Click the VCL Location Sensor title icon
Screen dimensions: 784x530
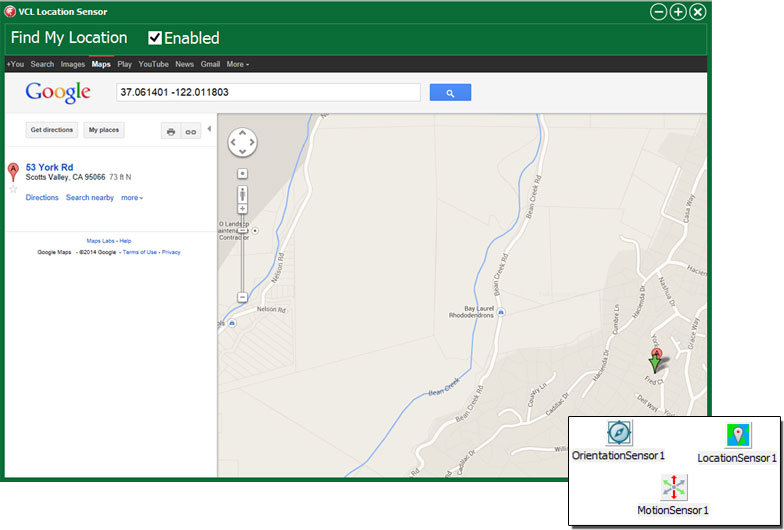[10, 12]
